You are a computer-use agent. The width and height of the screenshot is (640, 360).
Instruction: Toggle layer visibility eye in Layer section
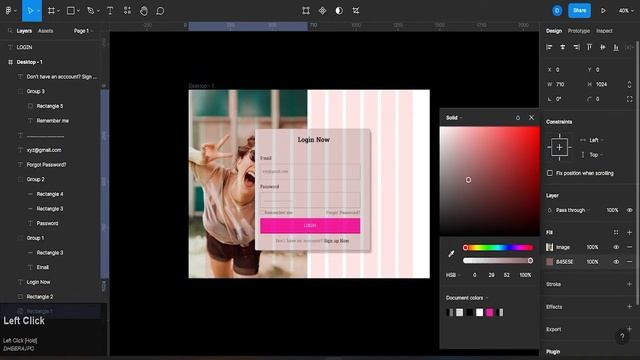pyautogui.click(x=629, y=210)
